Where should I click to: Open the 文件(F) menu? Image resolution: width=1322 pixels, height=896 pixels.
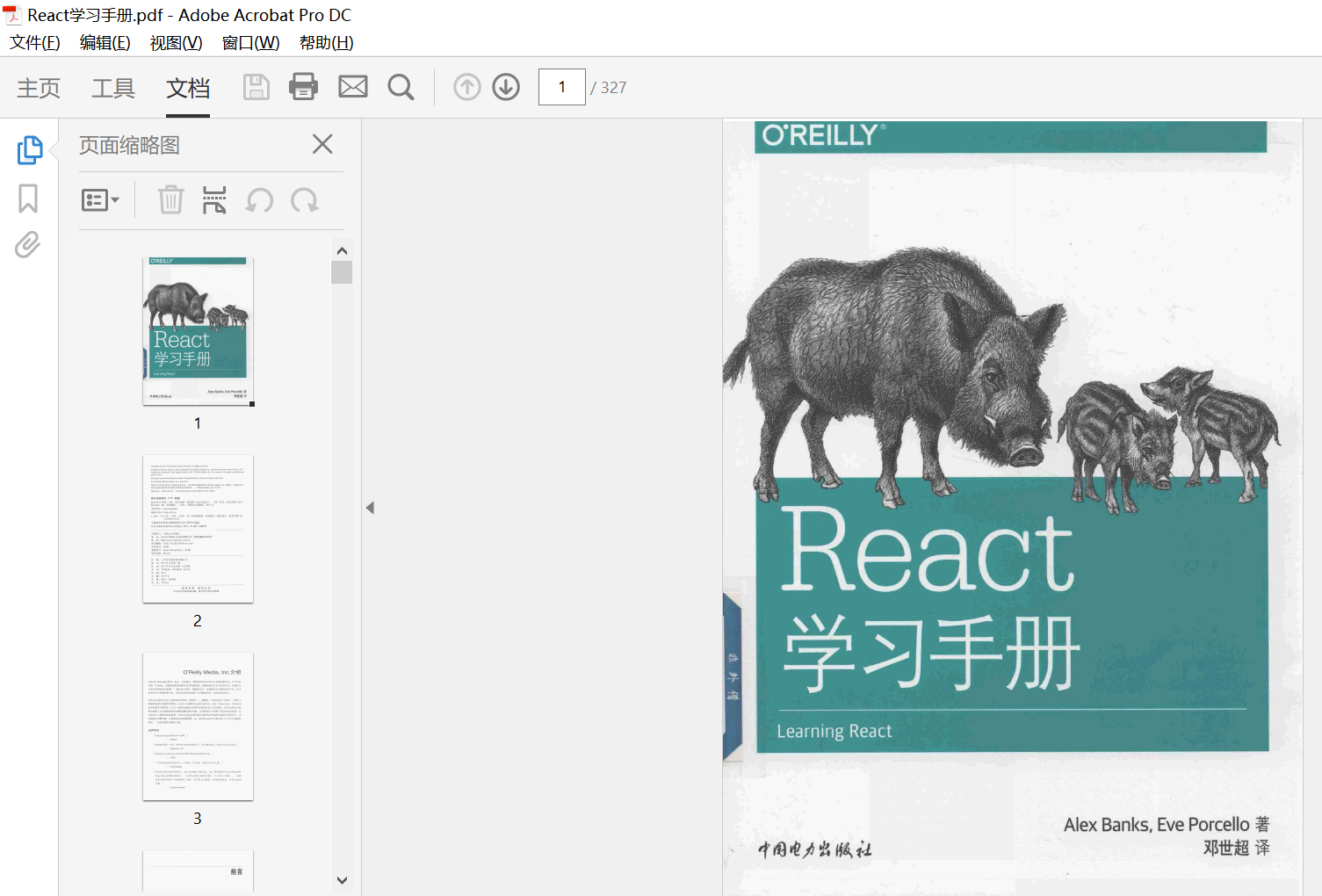point(35,43)
